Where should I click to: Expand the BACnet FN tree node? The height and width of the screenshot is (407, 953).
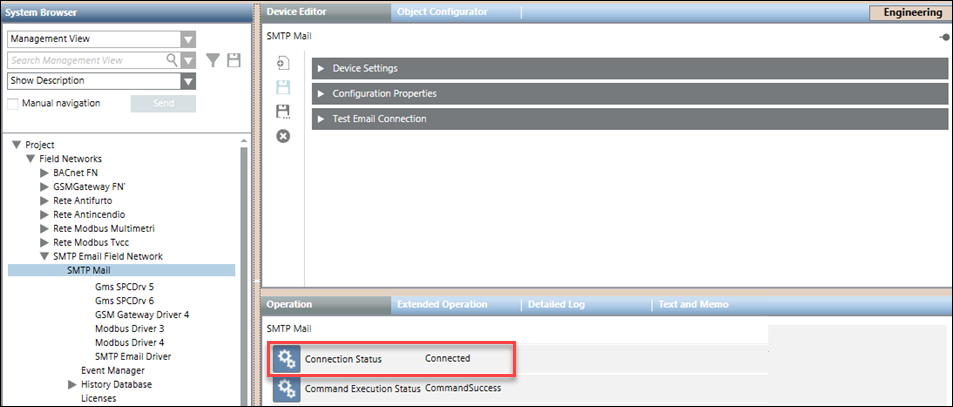pos(44,173)
